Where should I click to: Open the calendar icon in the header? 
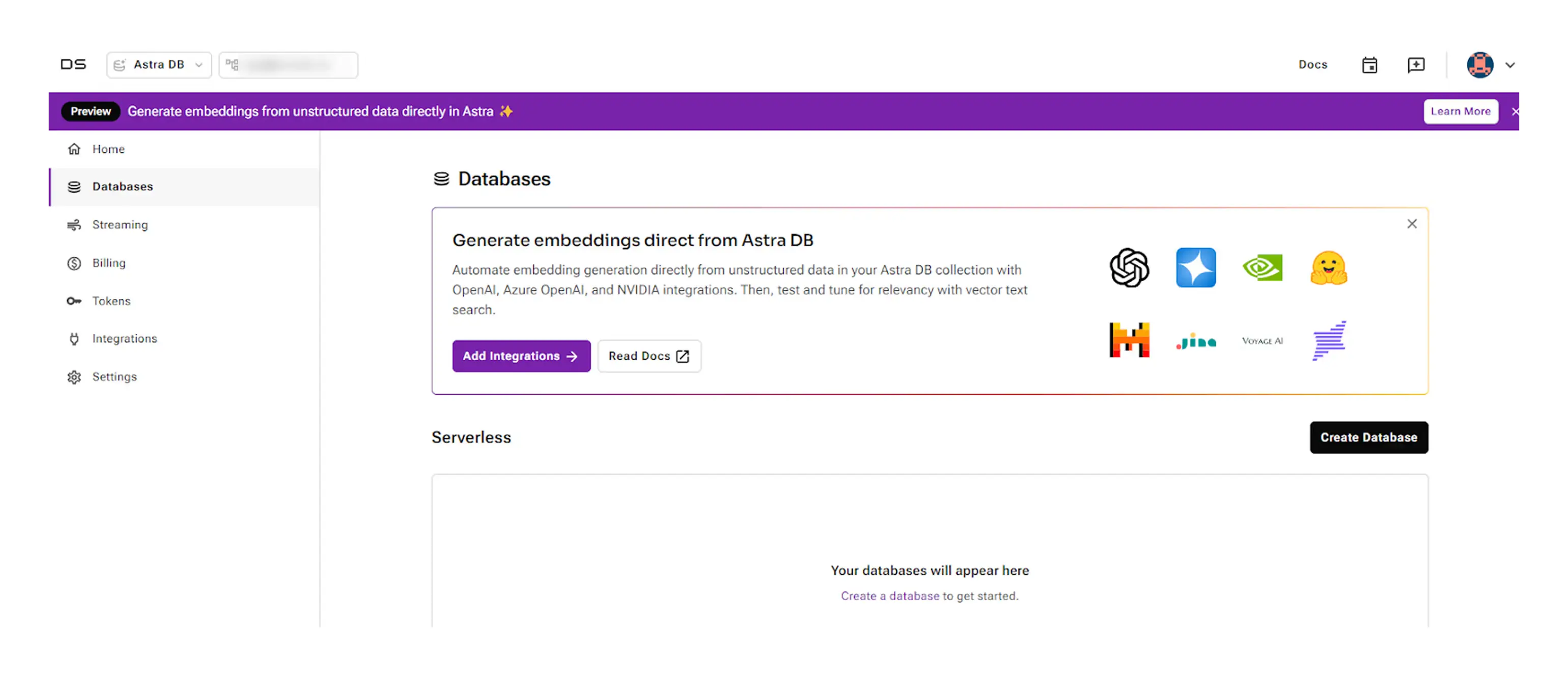[x=1369, y=65]
